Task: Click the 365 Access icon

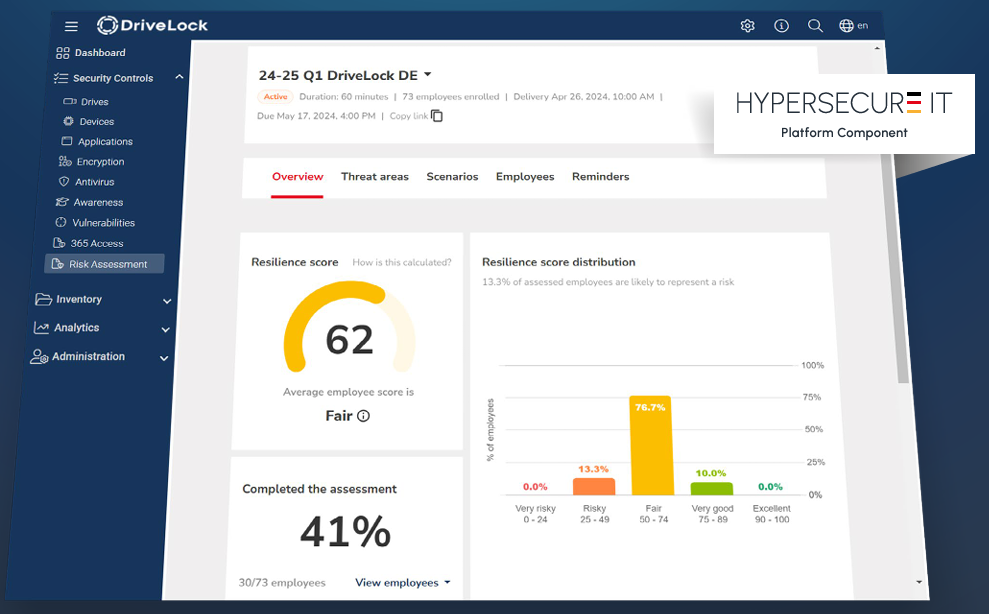Action: click(x=59, y=243)
